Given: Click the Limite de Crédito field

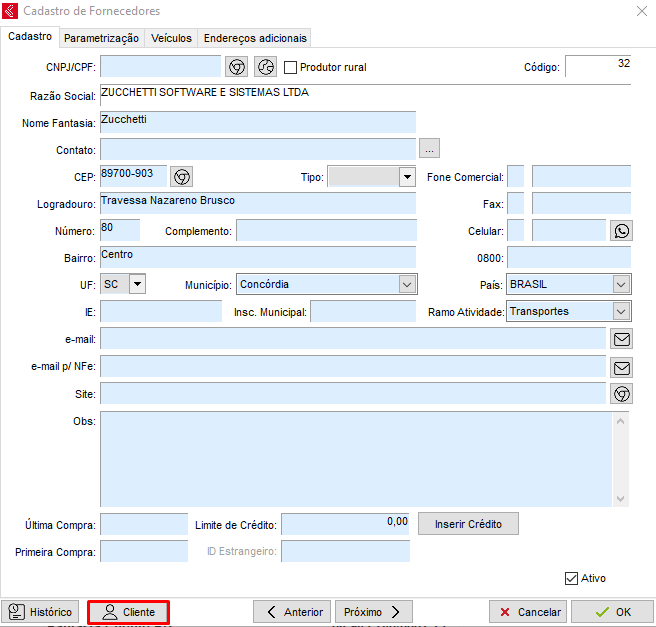Looking at the screenshot, I should point(346,524).
